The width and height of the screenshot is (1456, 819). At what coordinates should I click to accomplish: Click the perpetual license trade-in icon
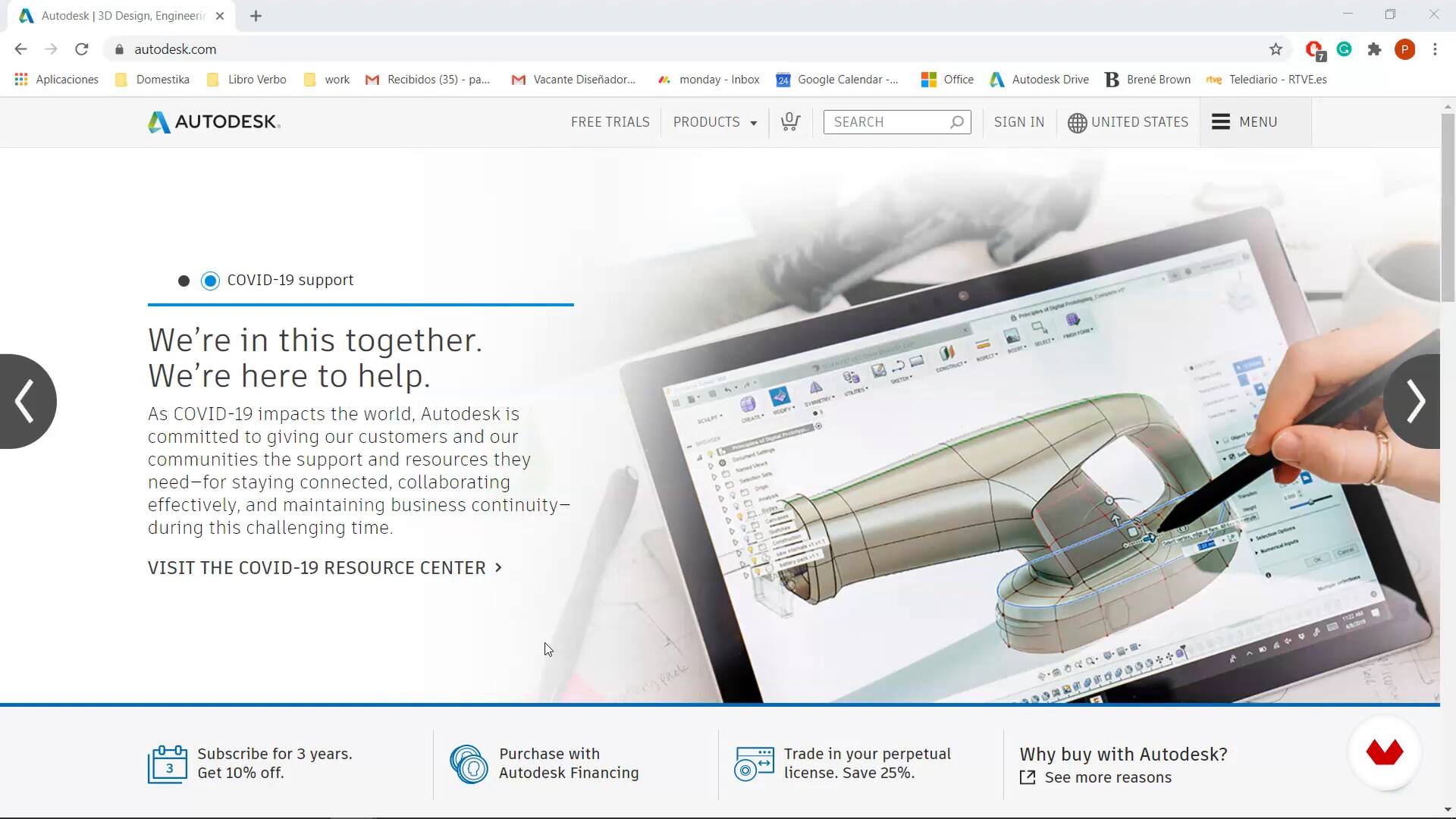pos(754,764)
